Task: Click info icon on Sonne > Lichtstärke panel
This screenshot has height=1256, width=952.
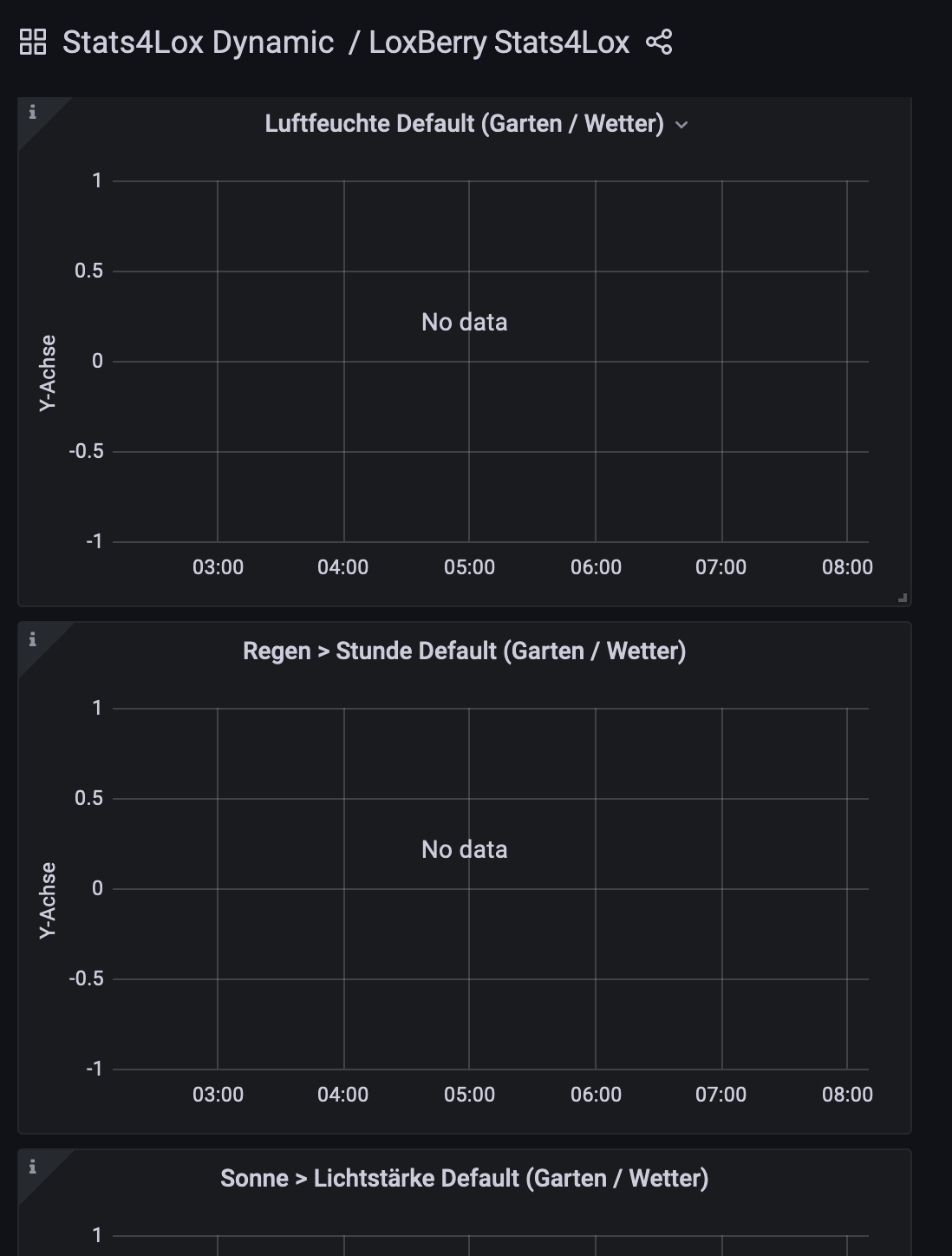Action: 33,1167
